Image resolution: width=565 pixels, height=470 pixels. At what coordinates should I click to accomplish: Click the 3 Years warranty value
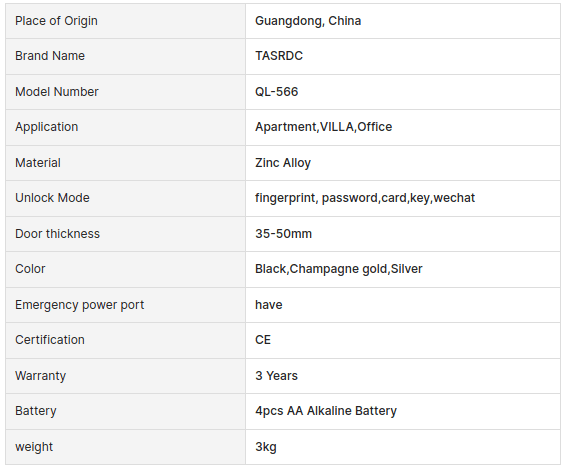coord(276,376)
